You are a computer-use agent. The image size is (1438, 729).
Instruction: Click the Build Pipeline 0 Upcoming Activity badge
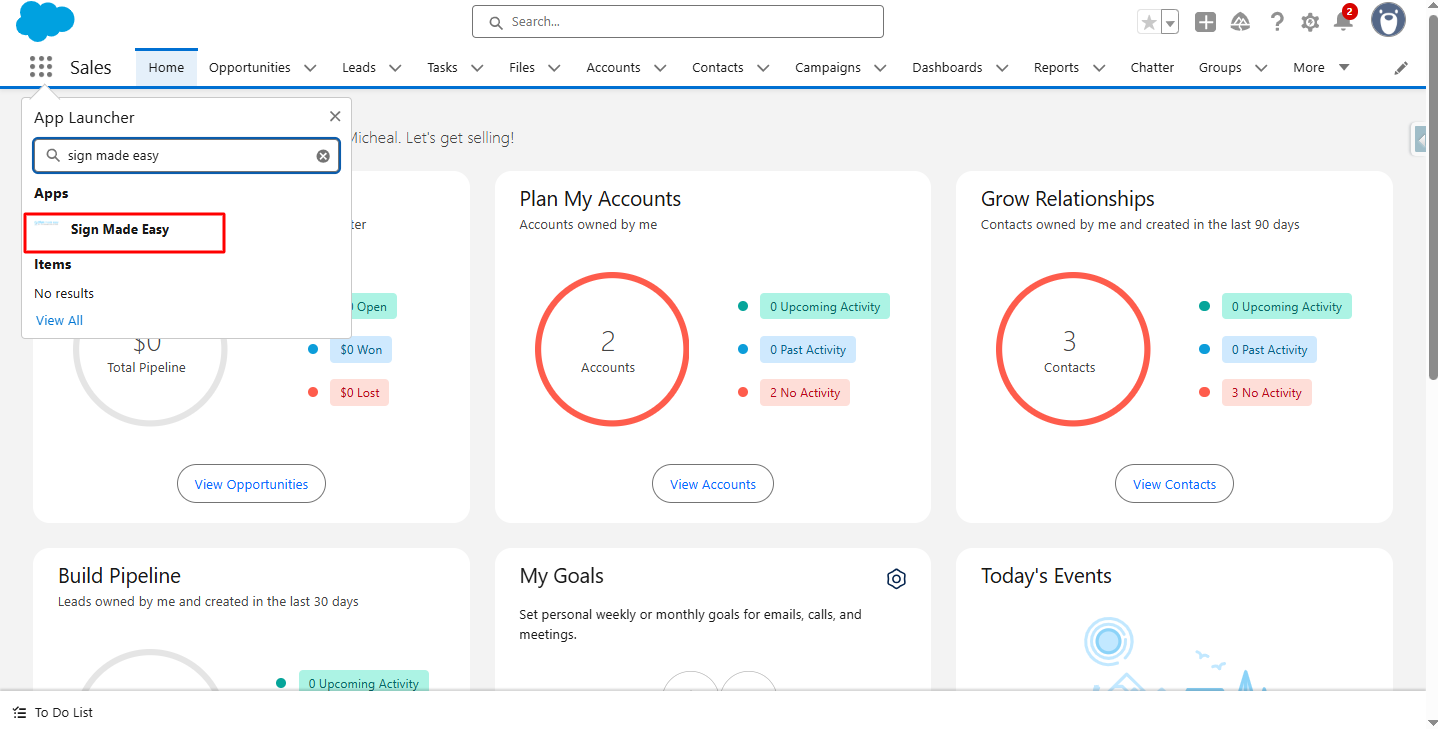click(364, 684)
